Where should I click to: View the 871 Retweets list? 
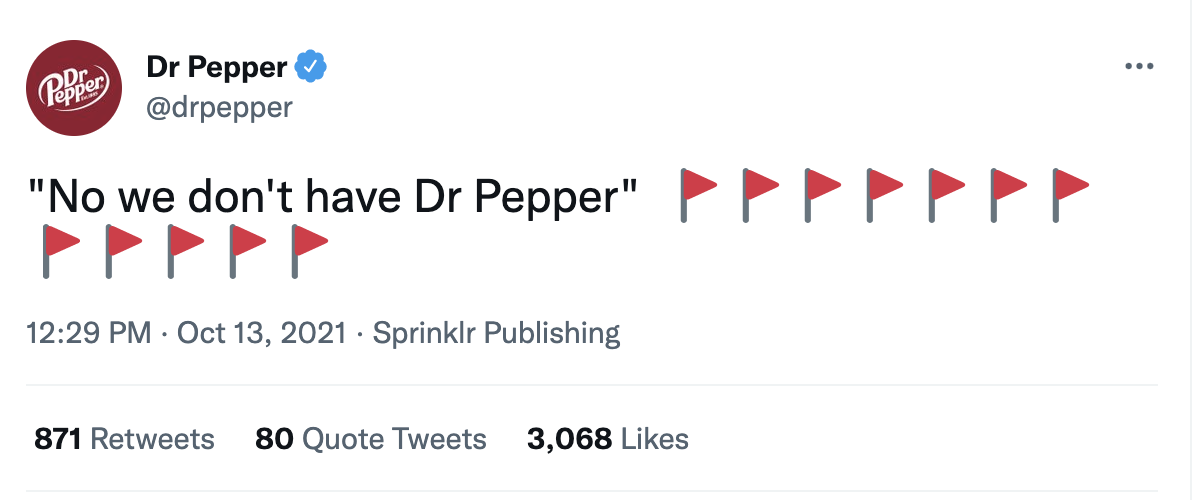point(124,438)
